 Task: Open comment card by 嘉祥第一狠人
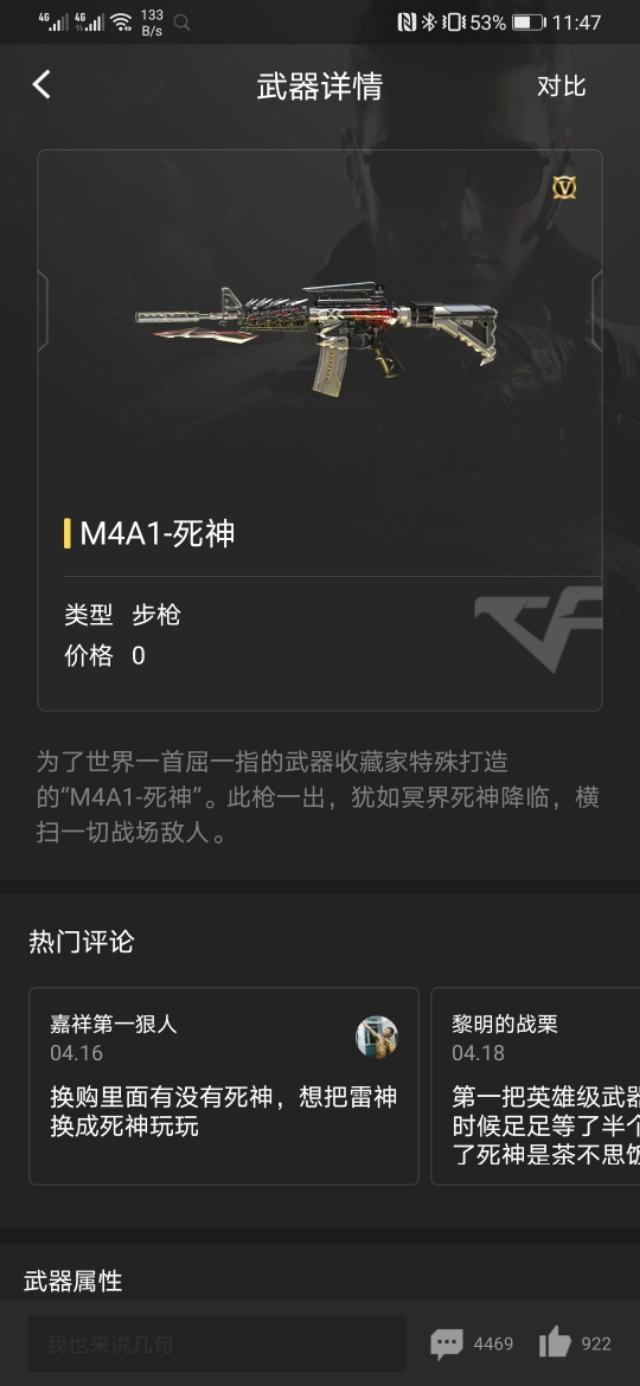coord(224,1086)
